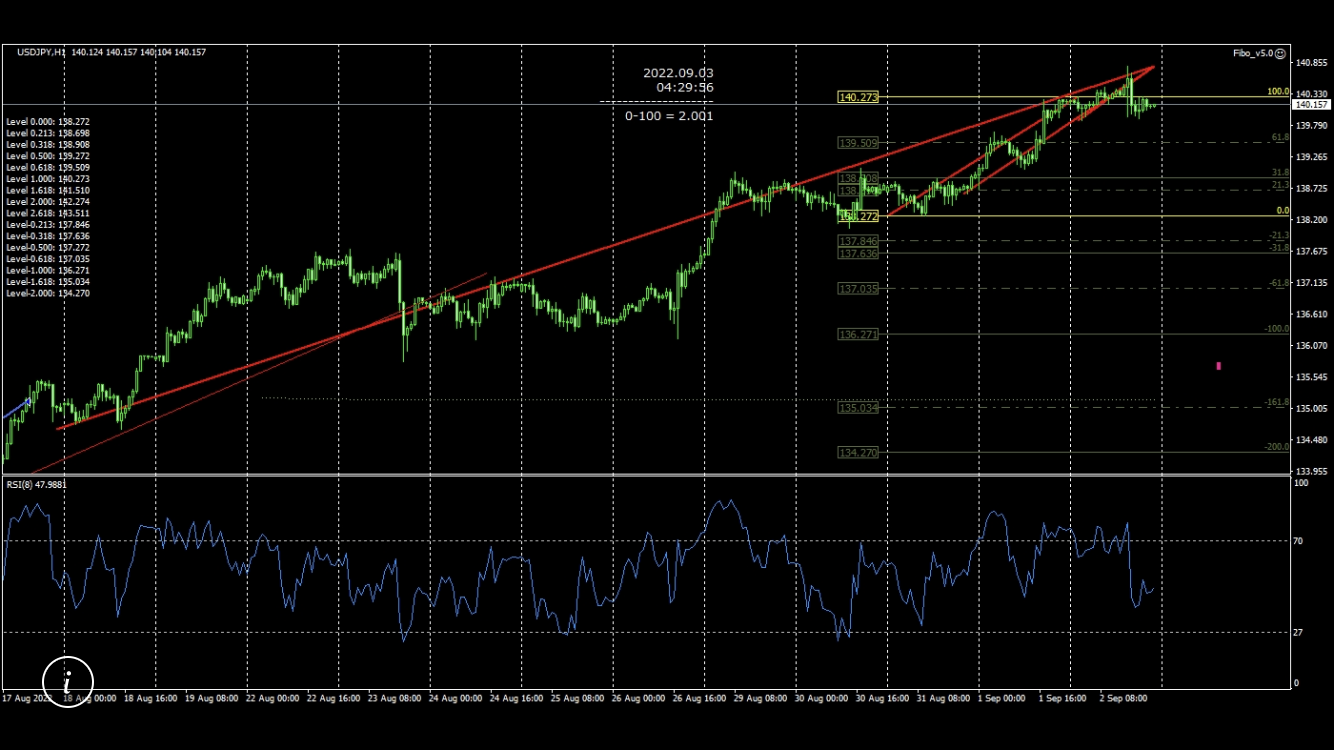Click 135.545 on the price scale

click(x=1311, y=377)
